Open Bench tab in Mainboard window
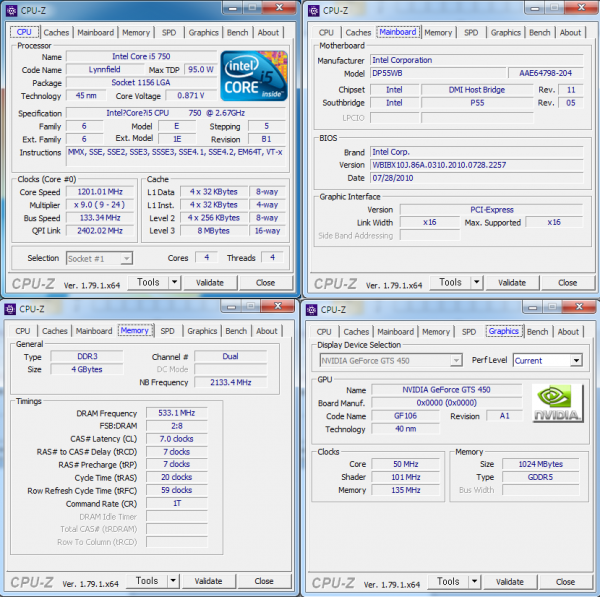This screenshot has width=600, height=597. tap(540, 33)
